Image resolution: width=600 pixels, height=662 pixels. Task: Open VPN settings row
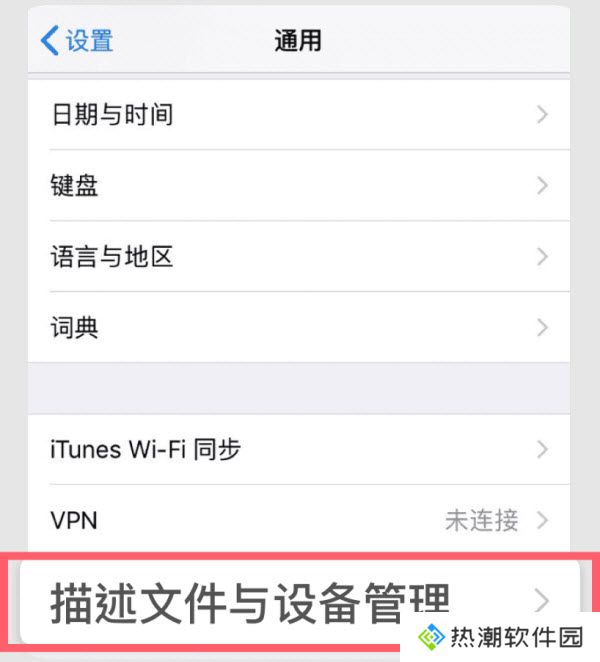click(299, 520)
